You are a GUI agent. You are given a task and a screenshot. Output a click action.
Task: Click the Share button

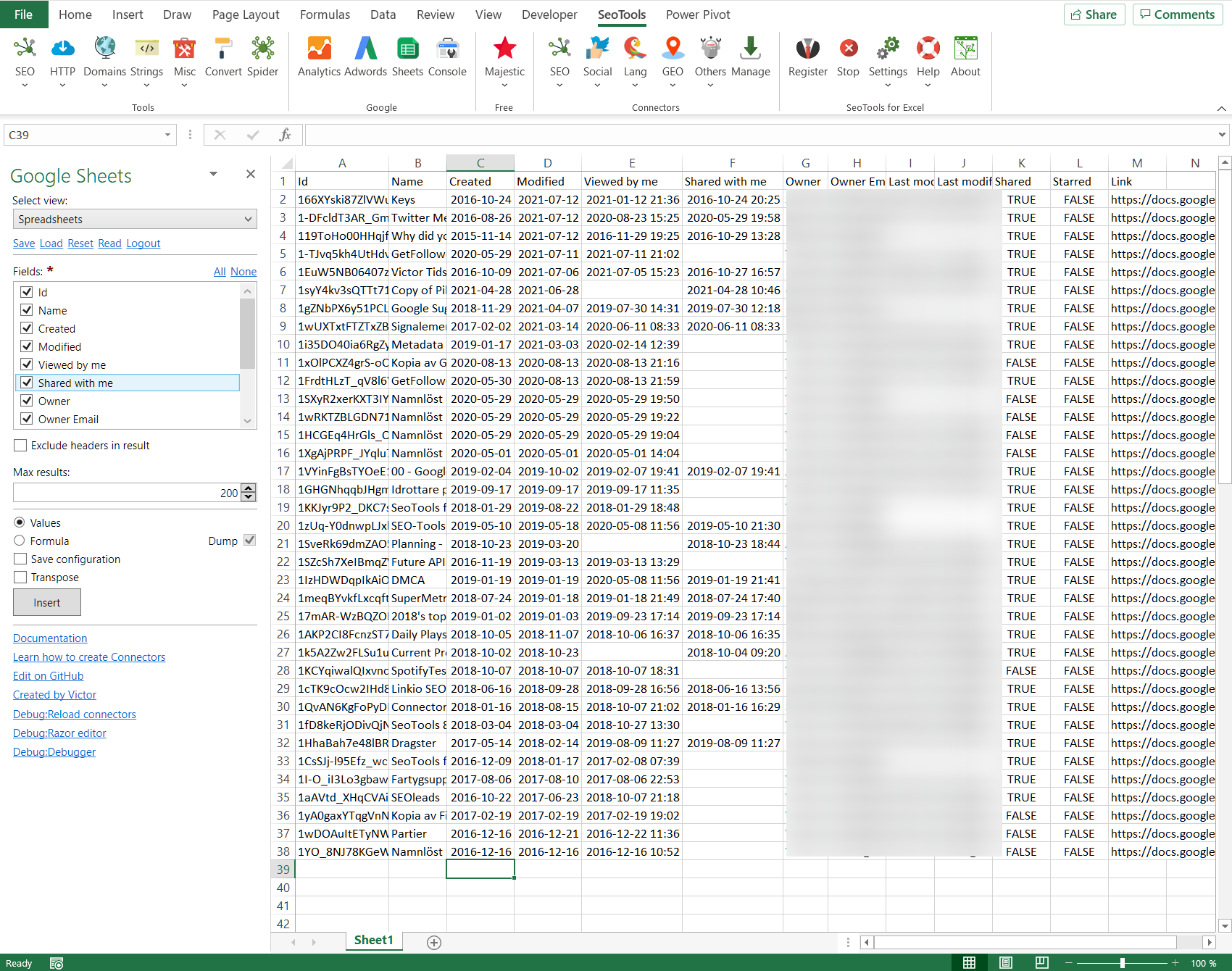[1094, 14]
